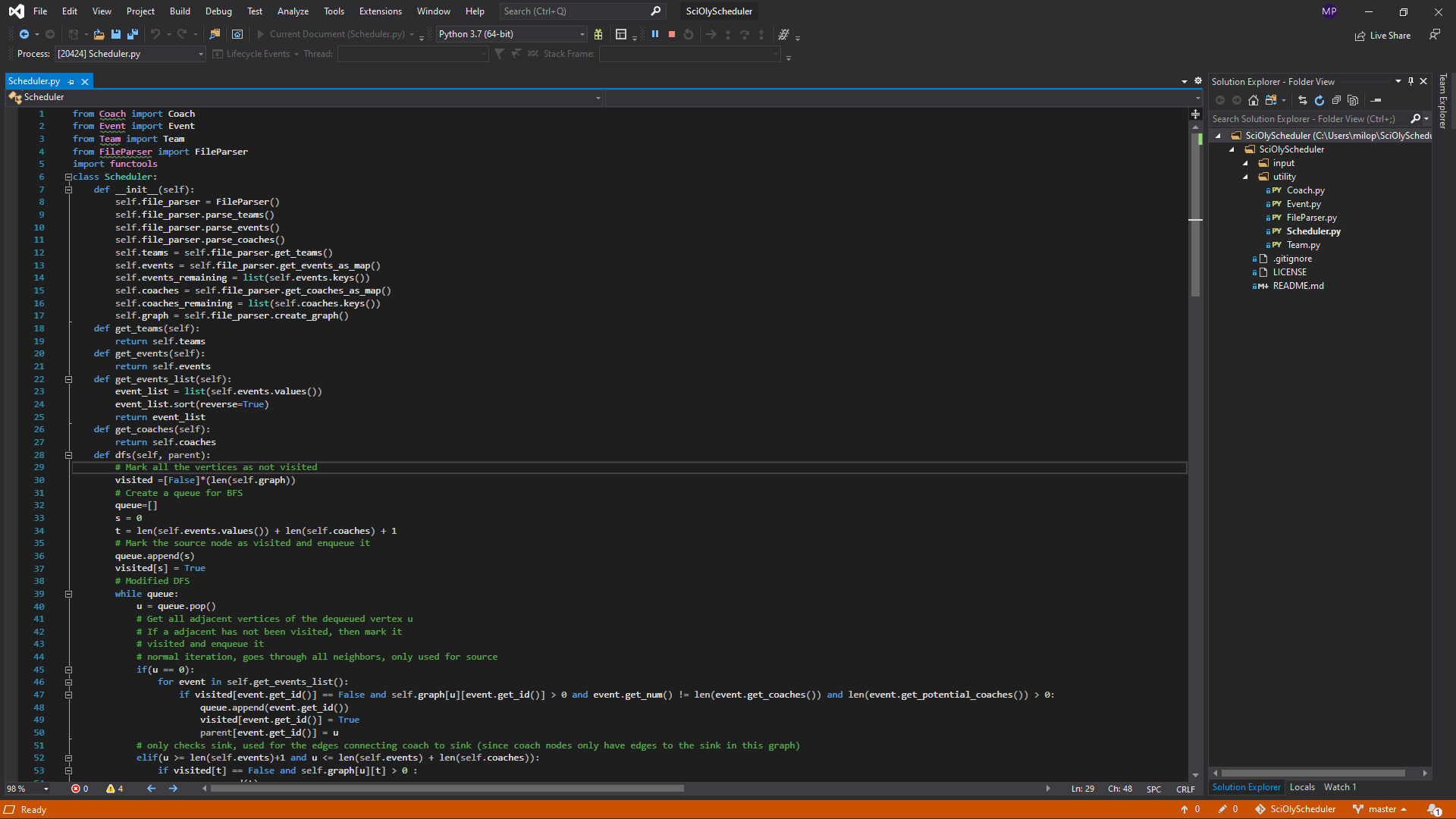Refresh the Solution Explorer folder view
Image resolution: width=1456 pixels, height=819 pixels.
[x=1319, y=100]
